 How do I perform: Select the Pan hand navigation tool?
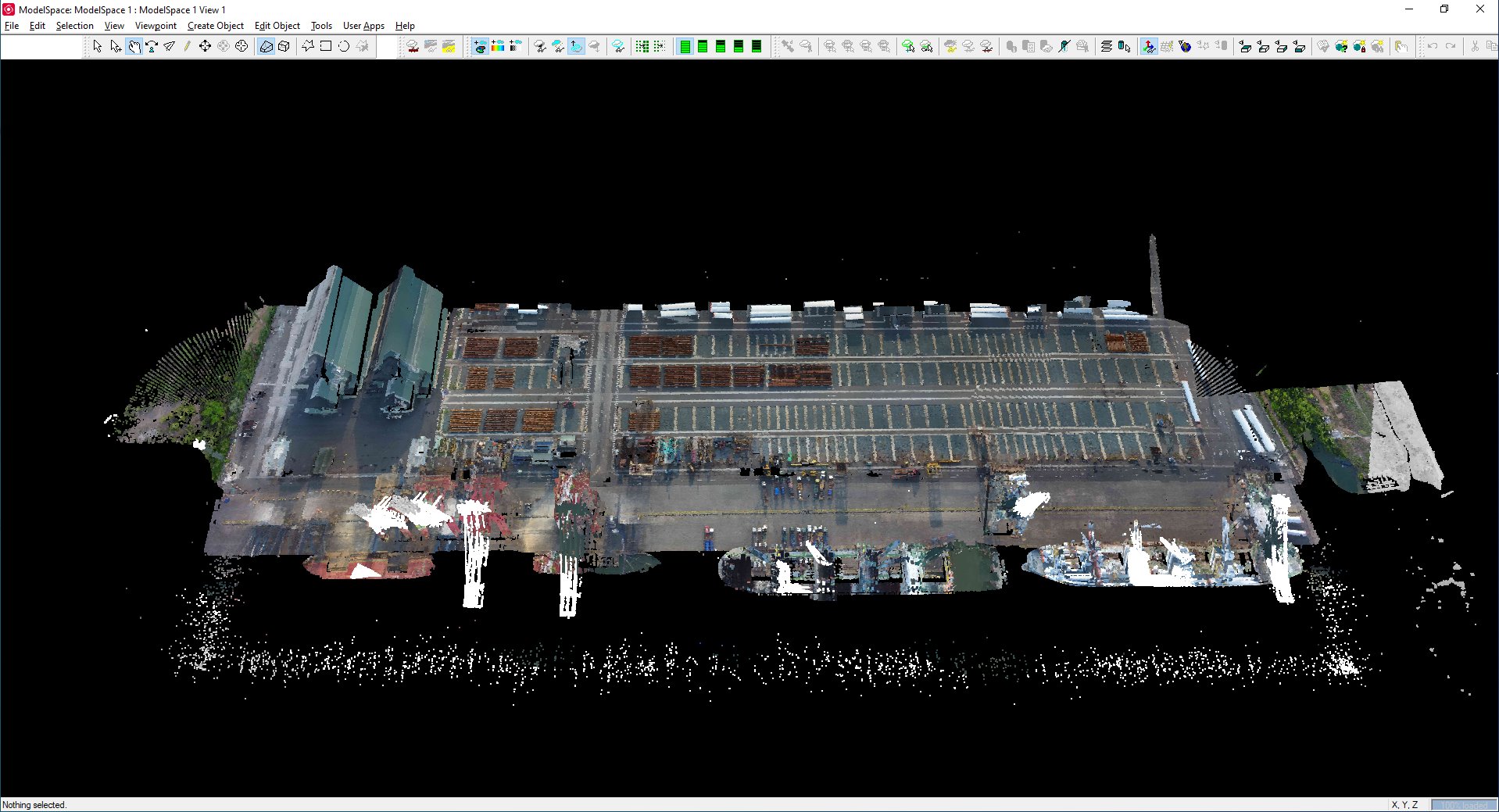pyautogui.click(x=134, y=46)
